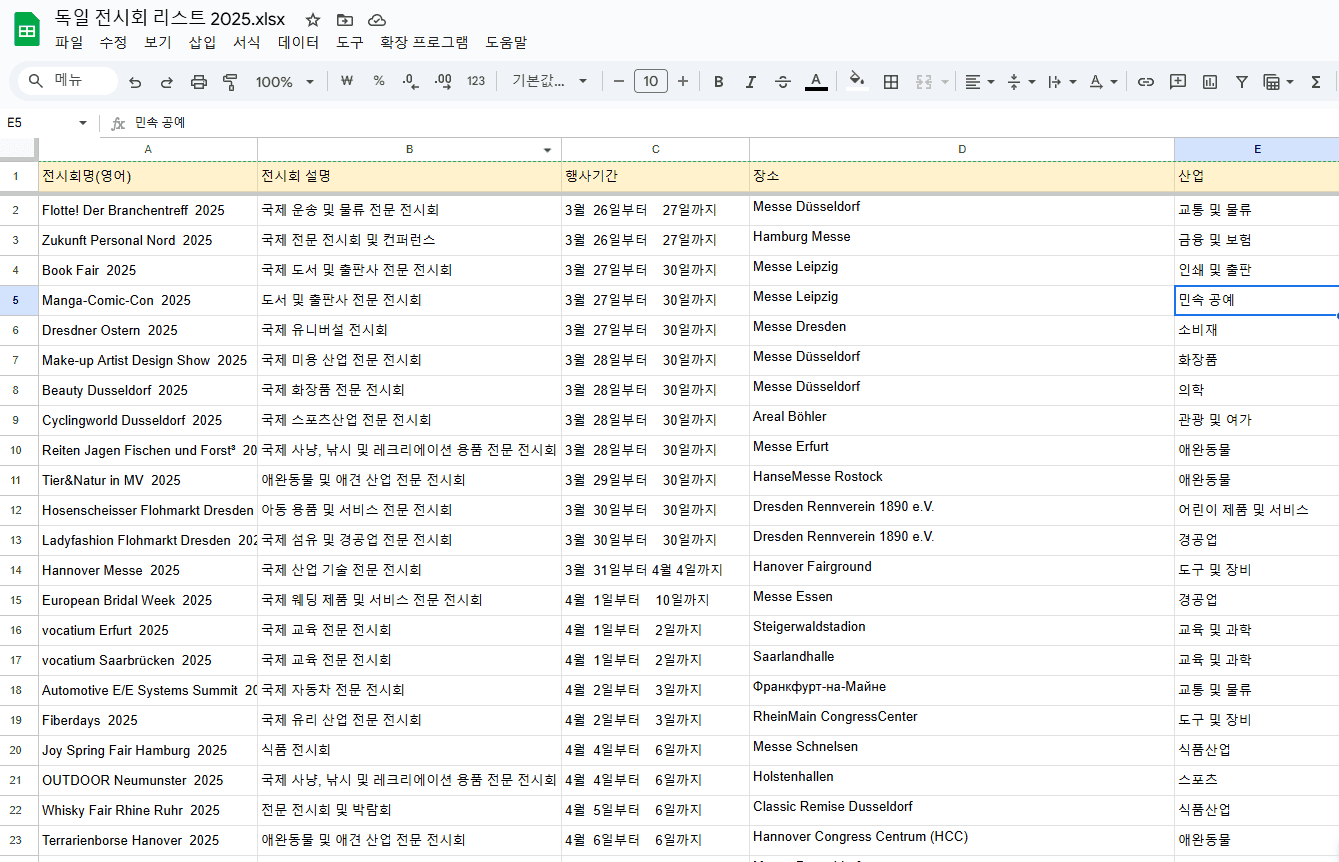Screen dimensions: 1339x862
Task: Open the fill color picker
Action: tap(856, 82)
